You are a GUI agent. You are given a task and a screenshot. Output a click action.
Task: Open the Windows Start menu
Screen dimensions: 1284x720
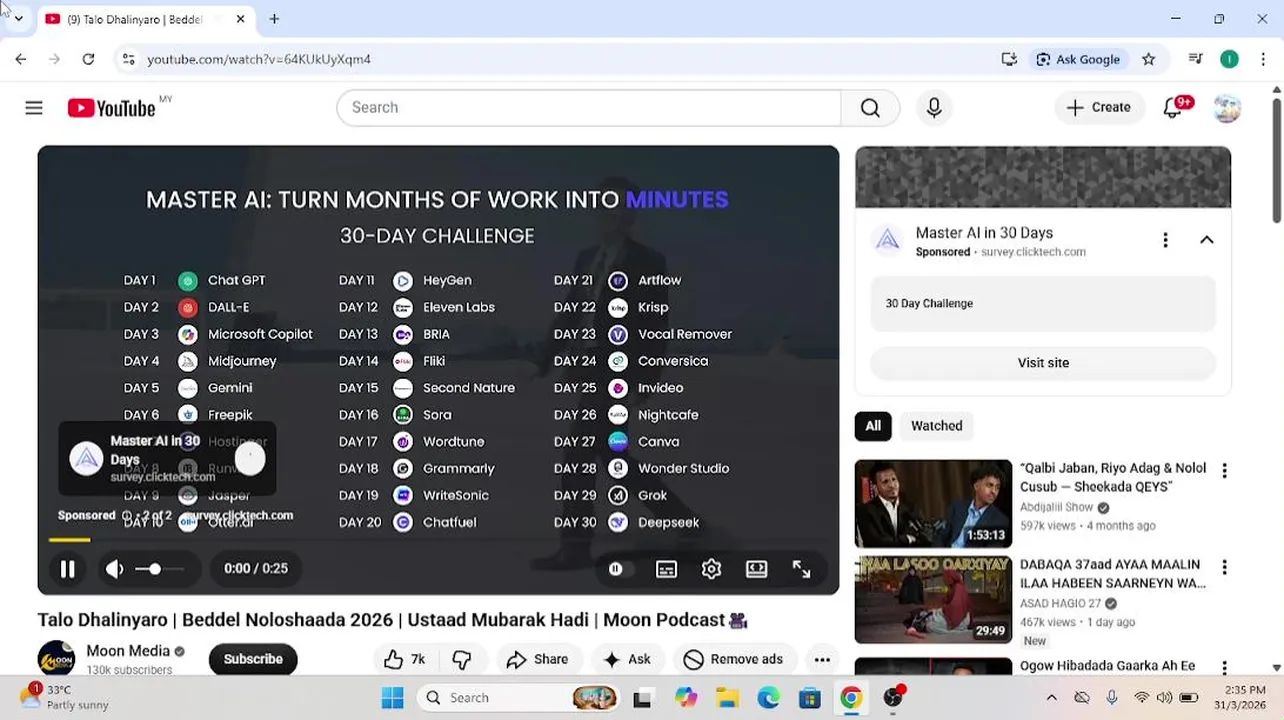point(392,698)
